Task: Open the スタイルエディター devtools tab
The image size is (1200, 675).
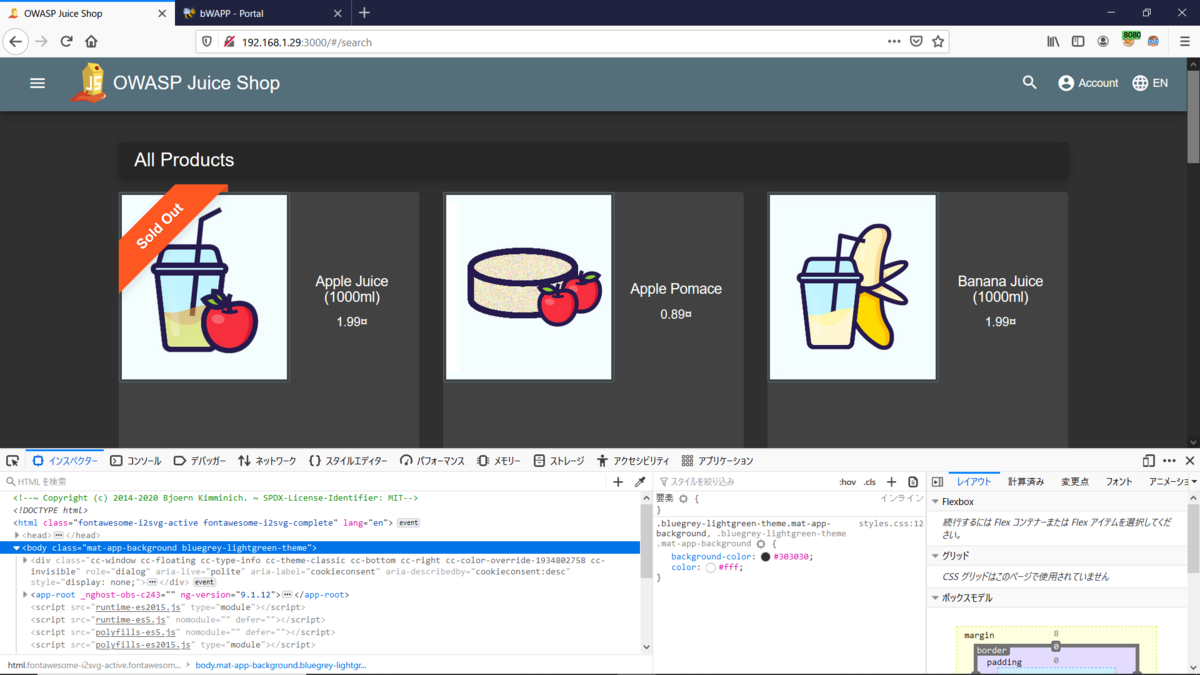Action: 348,461
